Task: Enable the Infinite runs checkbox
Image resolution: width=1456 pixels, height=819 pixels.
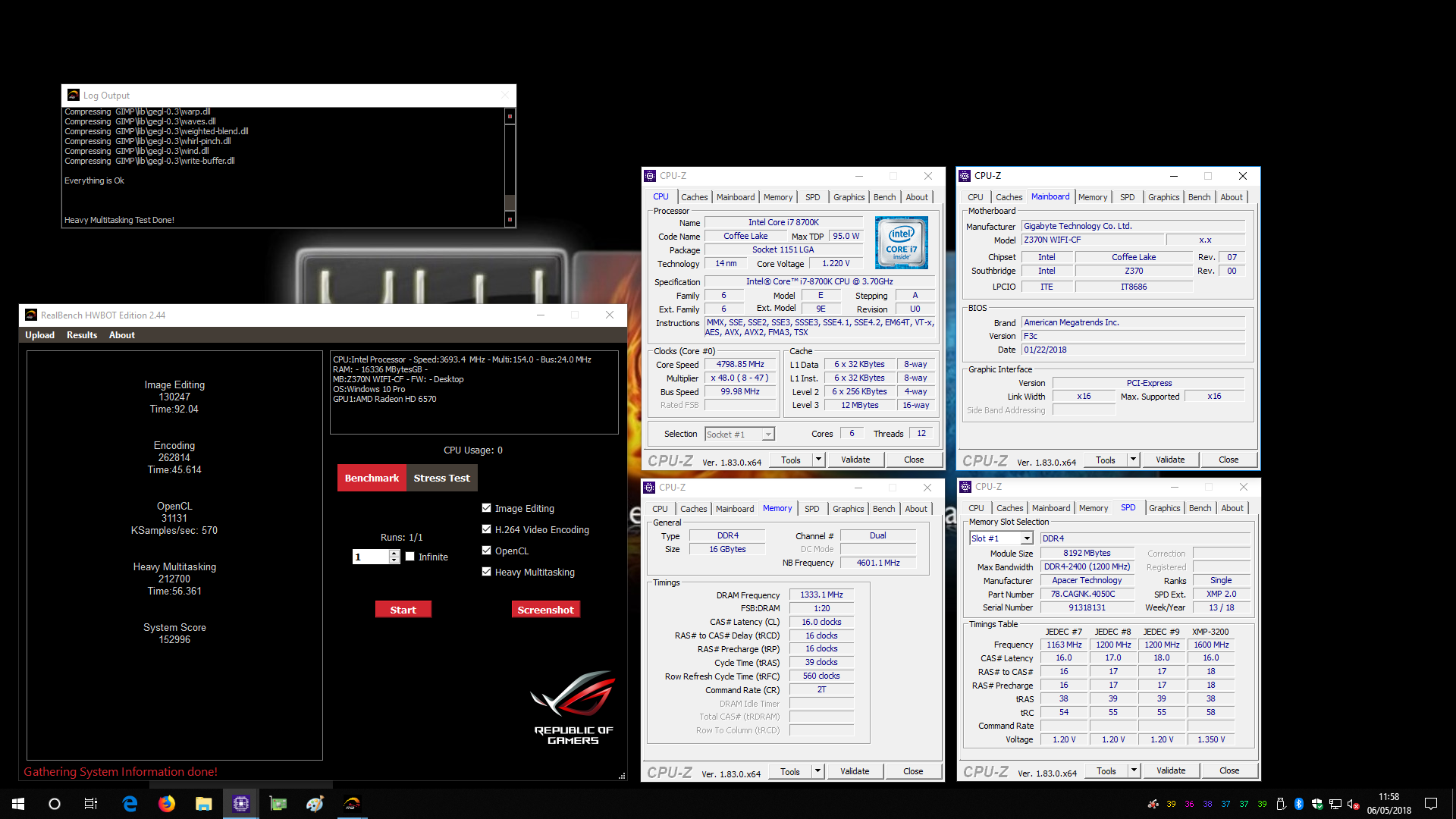Action: pos(410,557)
